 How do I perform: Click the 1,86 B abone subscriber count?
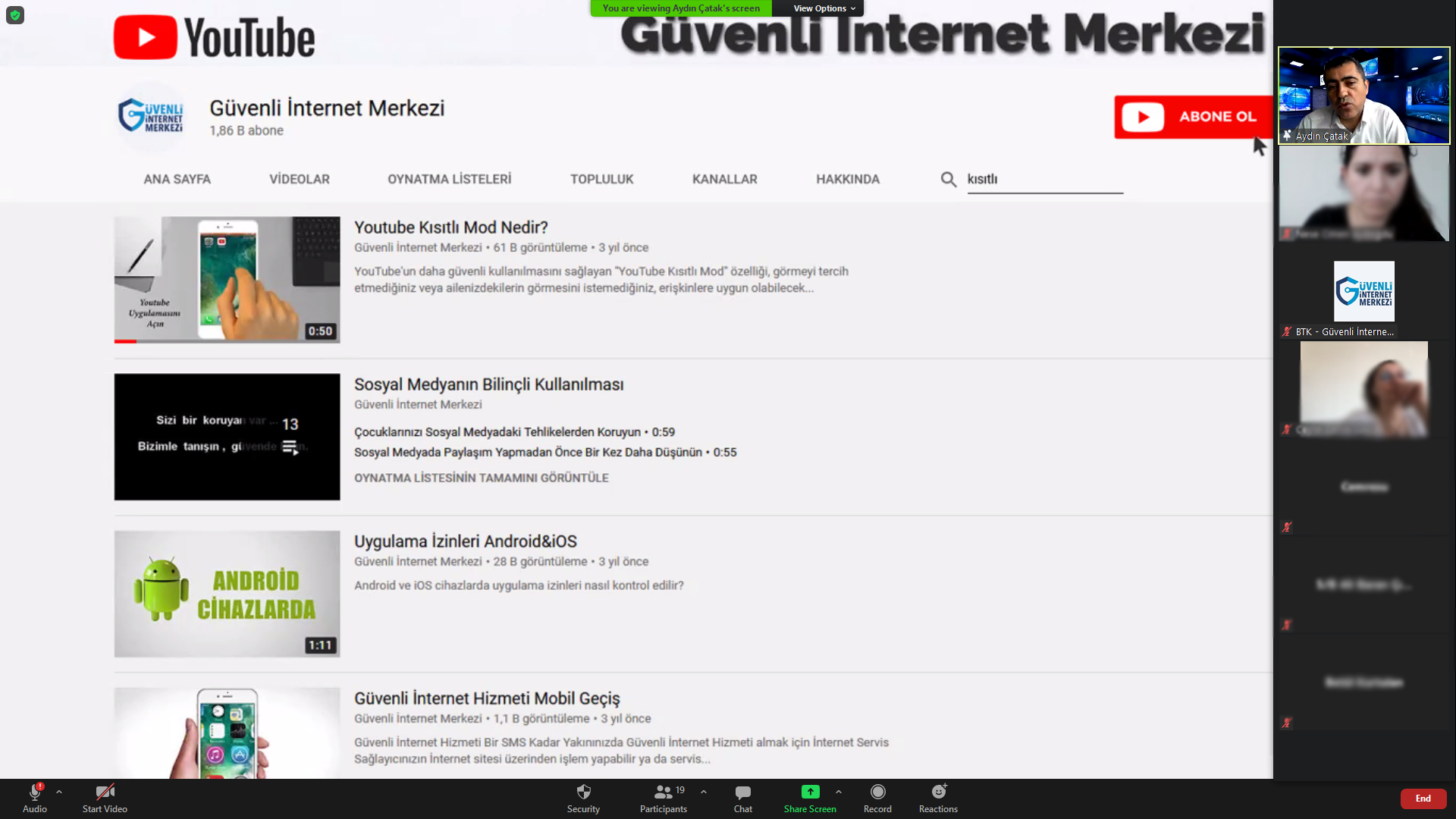(246, 130)
